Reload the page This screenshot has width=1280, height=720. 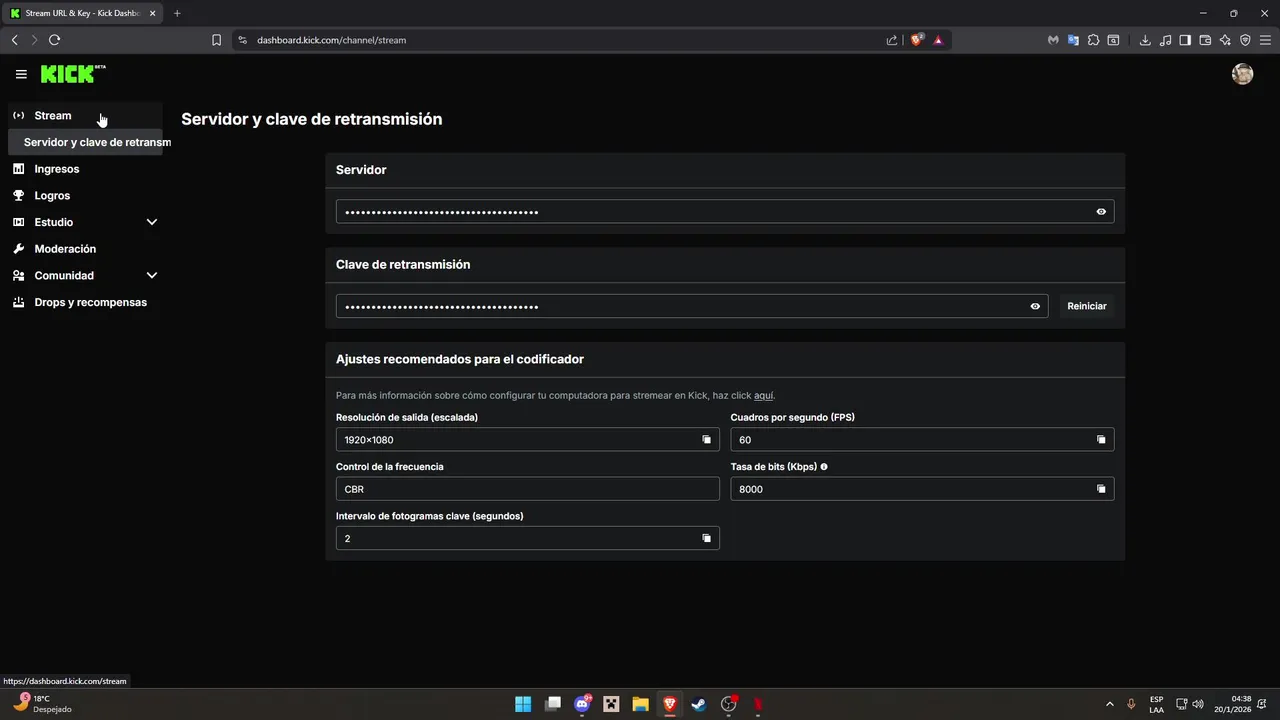(x=54, y=40)
